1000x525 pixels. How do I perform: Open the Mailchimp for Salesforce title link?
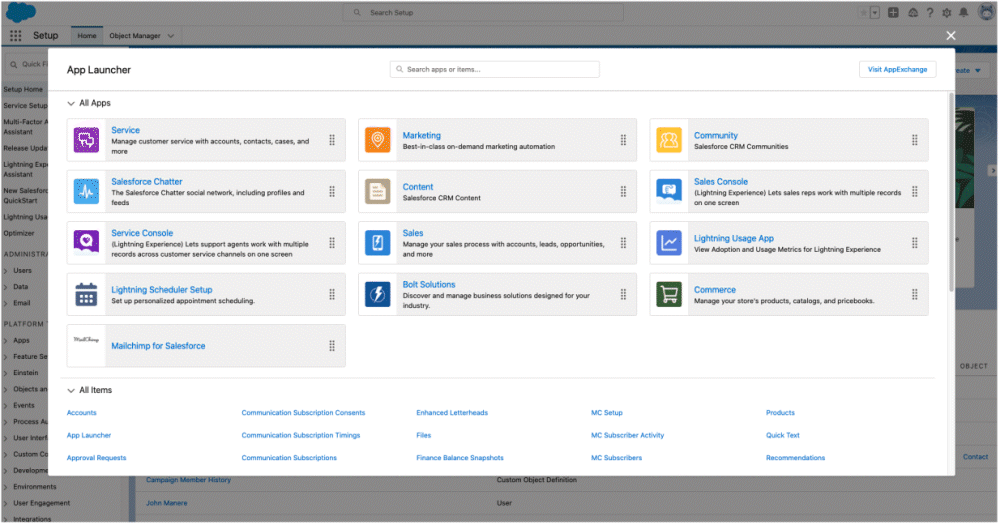coord(158,346)
